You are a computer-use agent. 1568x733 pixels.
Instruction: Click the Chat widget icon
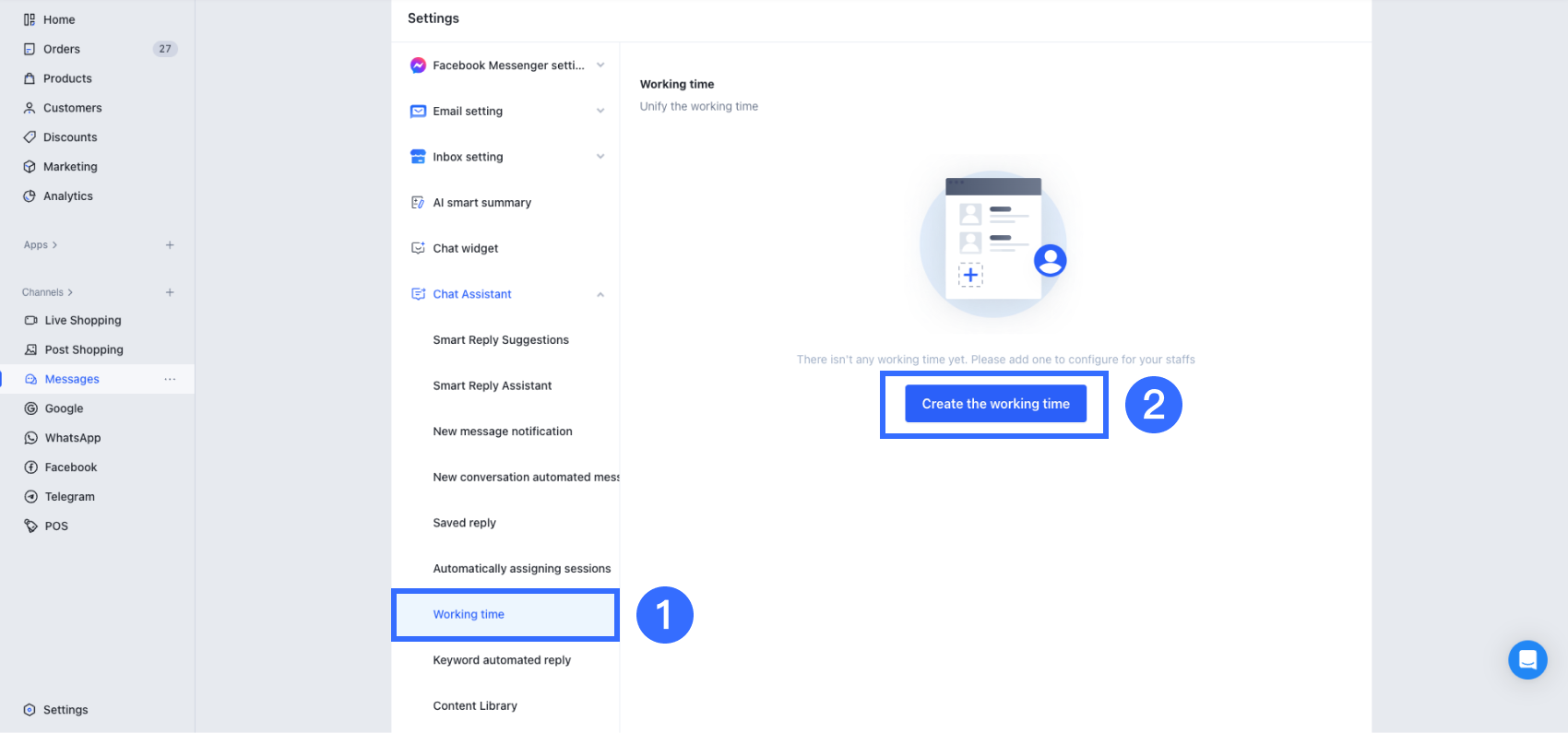(418, 248)
